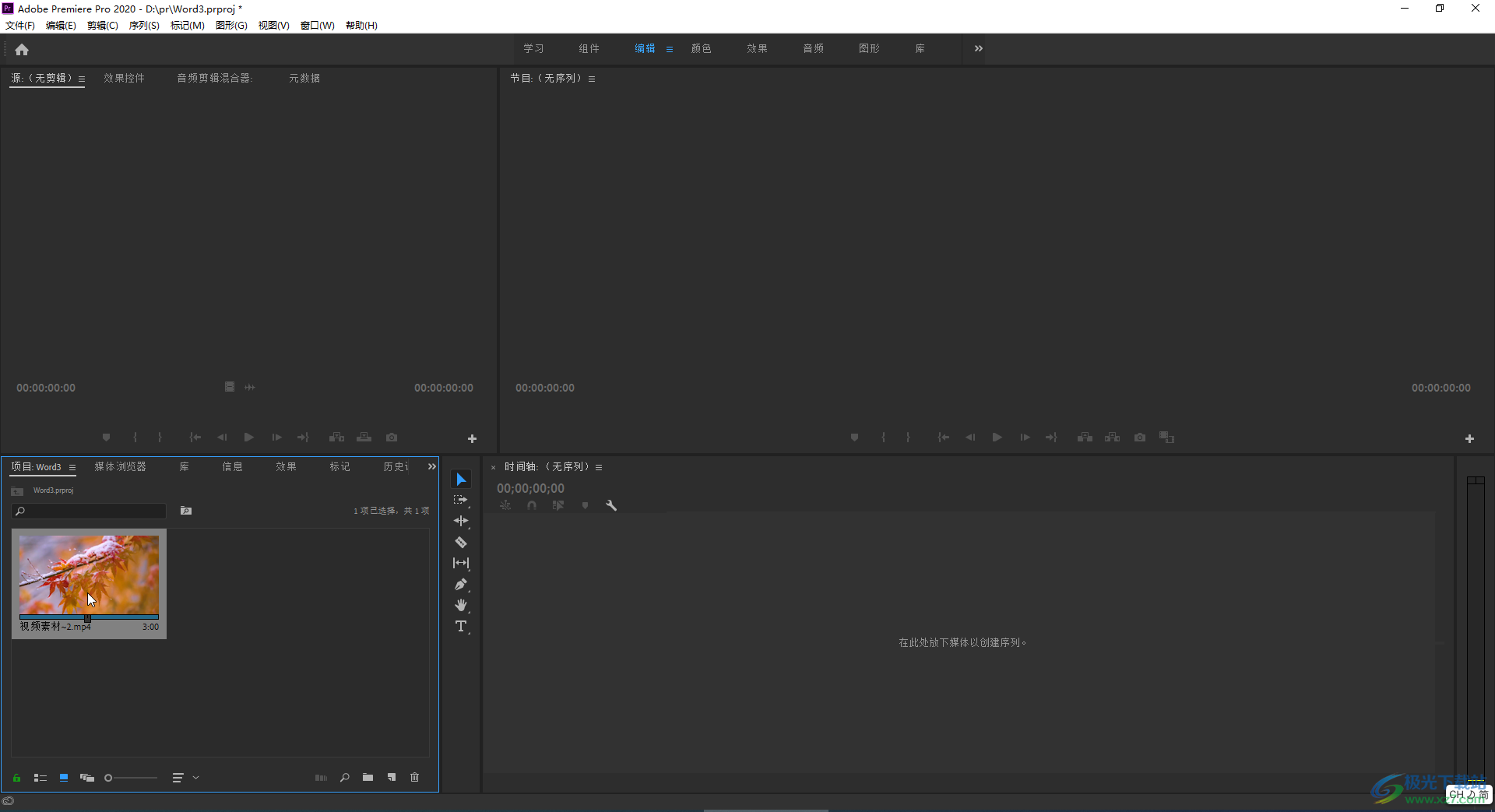This screenshot has height=812, width=1495.
Task: Click Overwrite button in Source monitor
Action: click(364, 438)
